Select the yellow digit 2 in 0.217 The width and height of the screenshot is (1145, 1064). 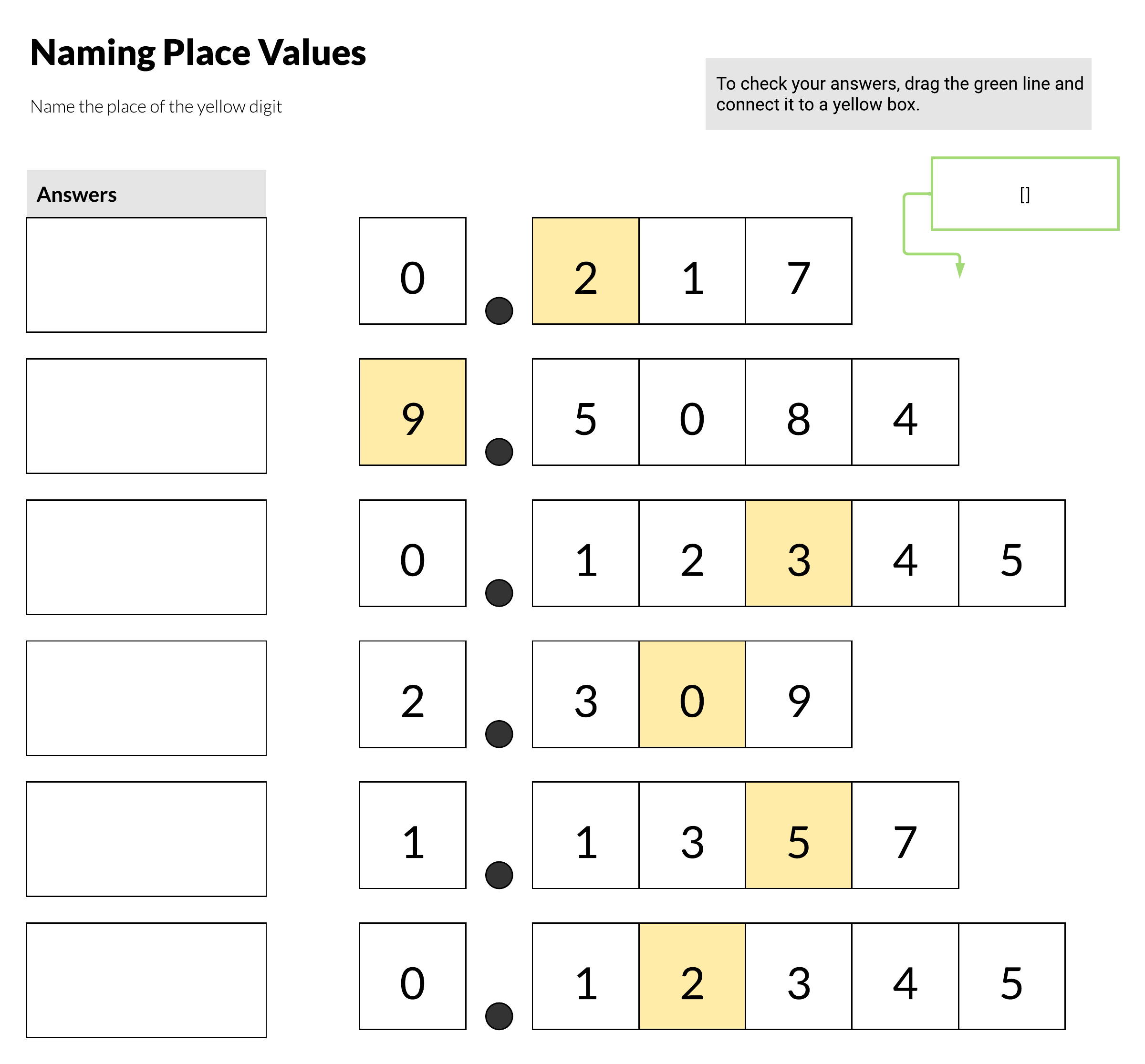pos(585,271)
